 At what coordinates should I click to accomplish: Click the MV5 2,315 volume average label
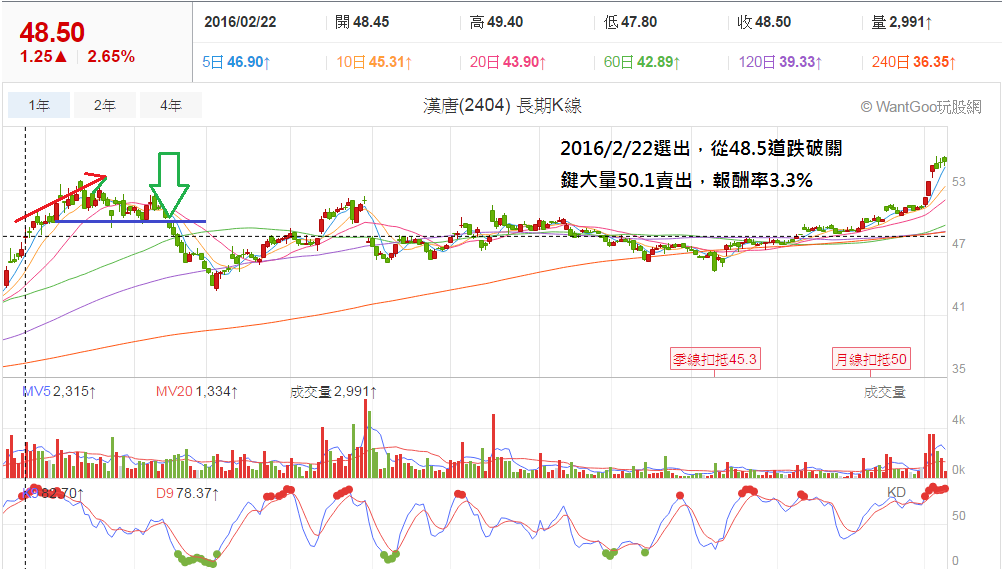(x=59, y=391)
